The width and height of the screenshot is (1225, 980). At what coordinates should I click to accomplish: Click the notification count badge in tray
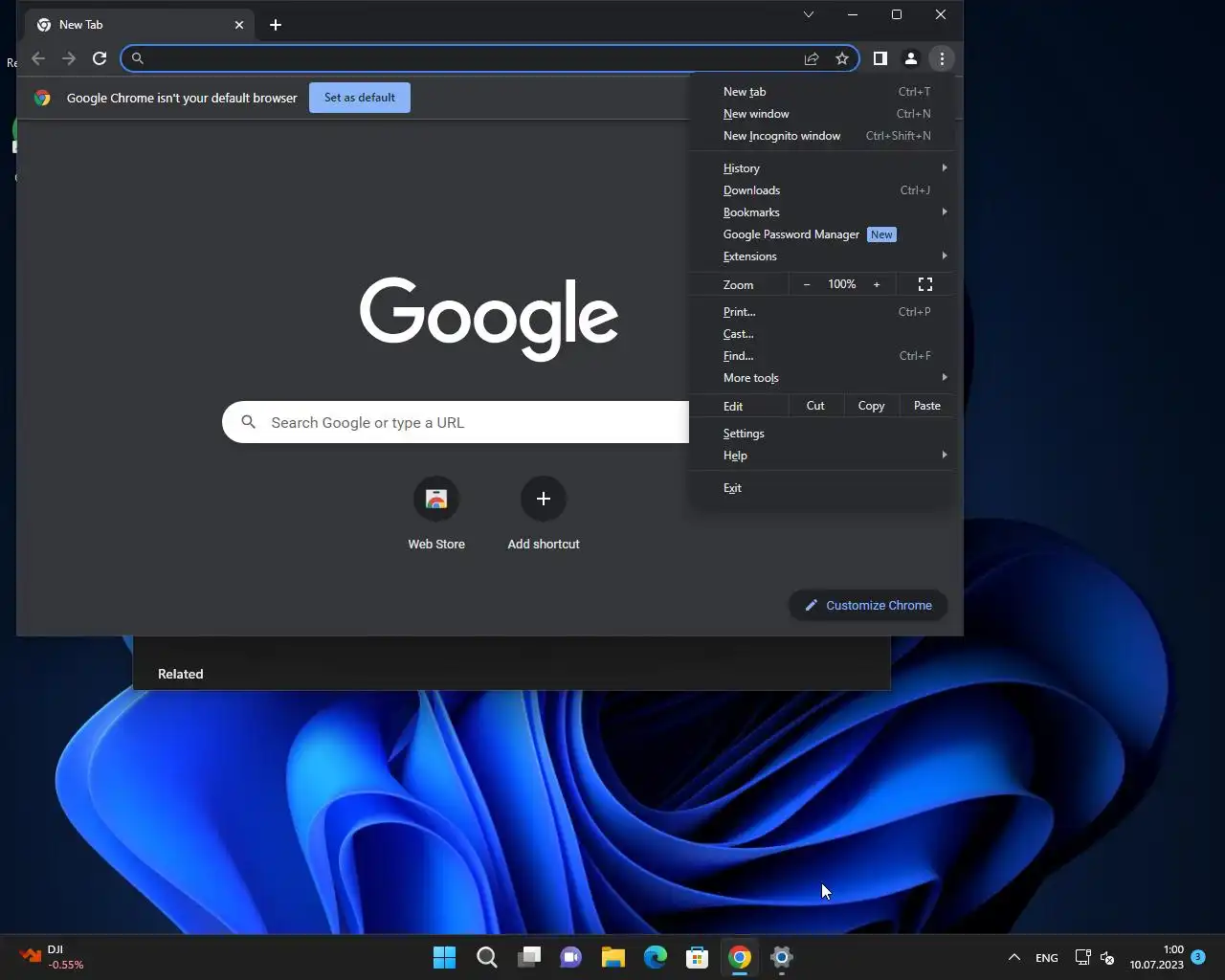[1198, 956]
